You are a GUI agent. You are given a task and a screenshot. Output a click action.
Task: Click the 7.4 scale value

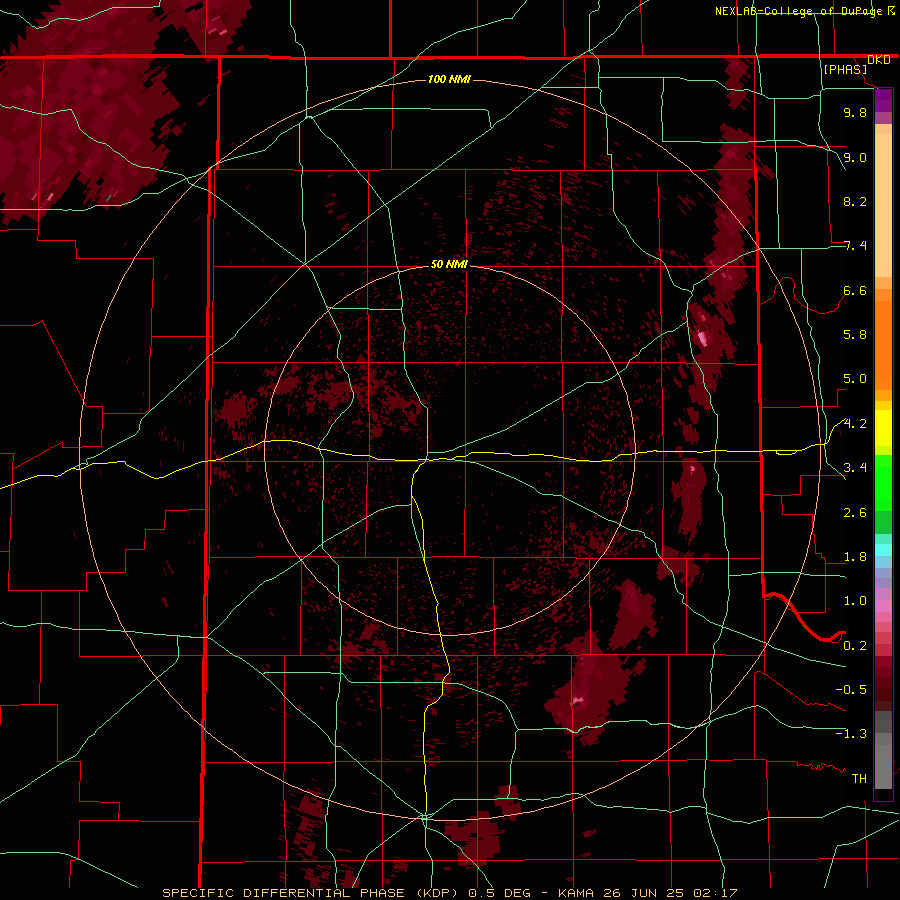[855, 246]
